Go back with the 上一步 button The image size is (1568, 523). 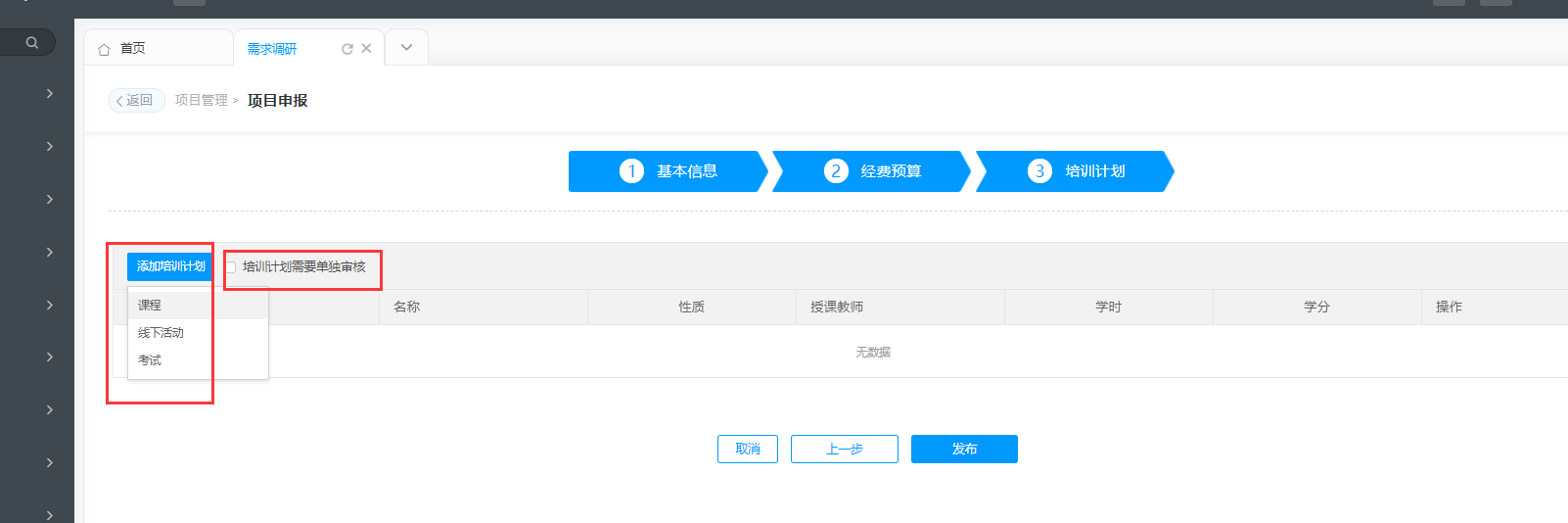coord(845,449)
